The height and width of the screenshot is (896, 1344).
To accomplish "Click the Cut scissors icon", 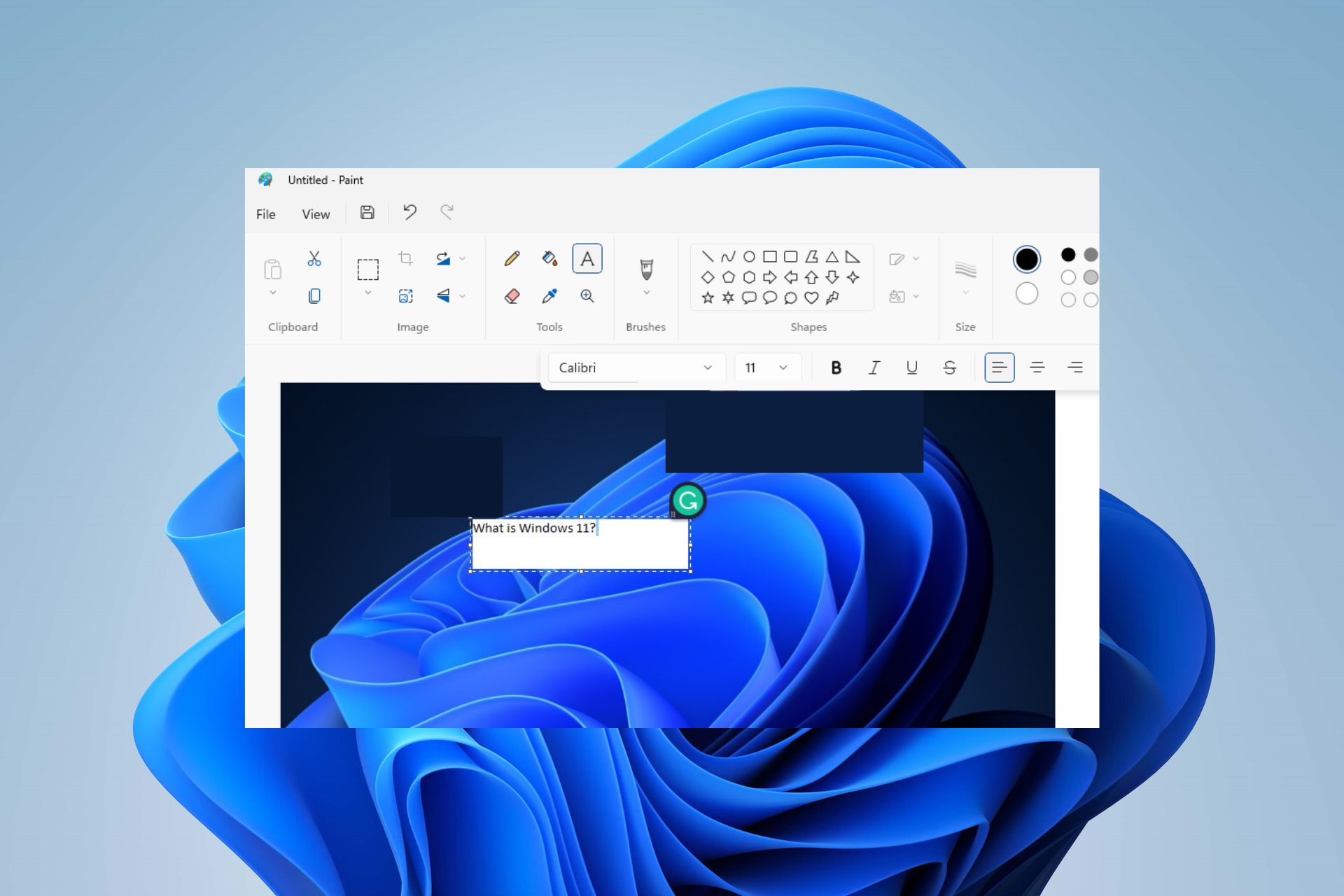I will pos(314,259).
